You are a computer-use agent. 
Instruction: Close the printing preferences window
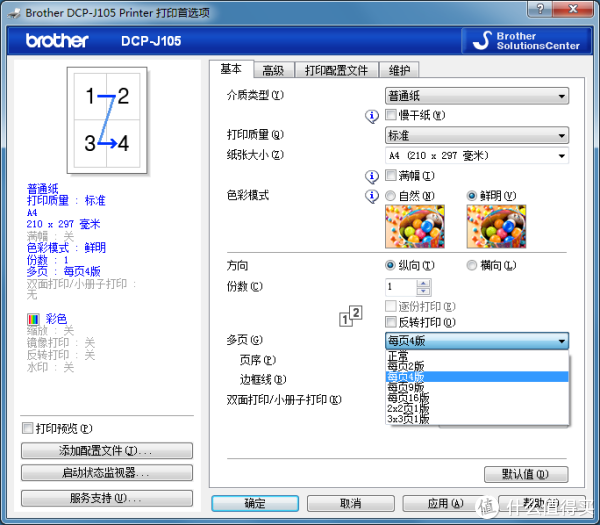[574, 8]
